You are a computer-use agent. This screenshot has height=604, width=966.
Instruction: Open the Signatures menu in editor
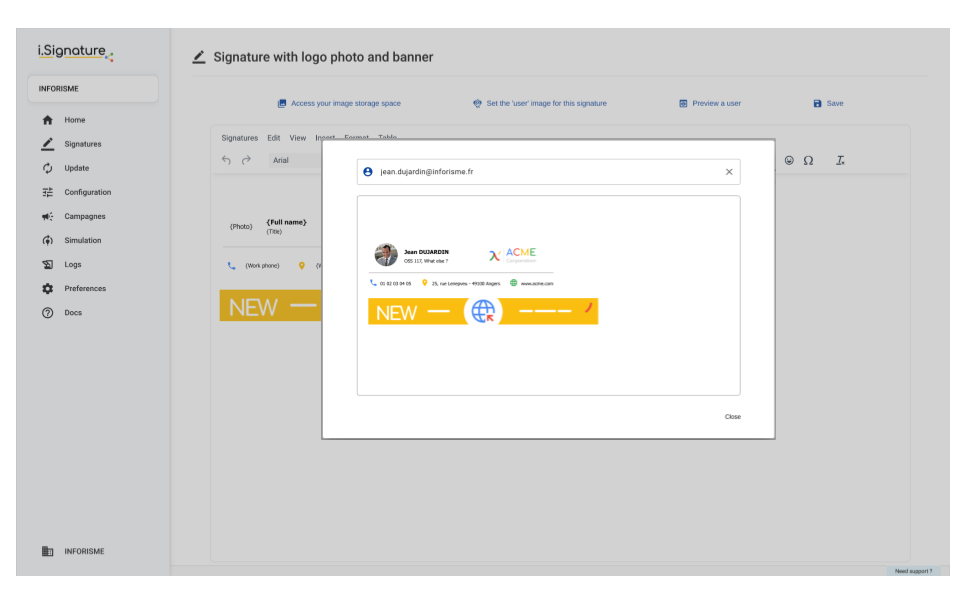pyautogui.click(x=240, y=138)
